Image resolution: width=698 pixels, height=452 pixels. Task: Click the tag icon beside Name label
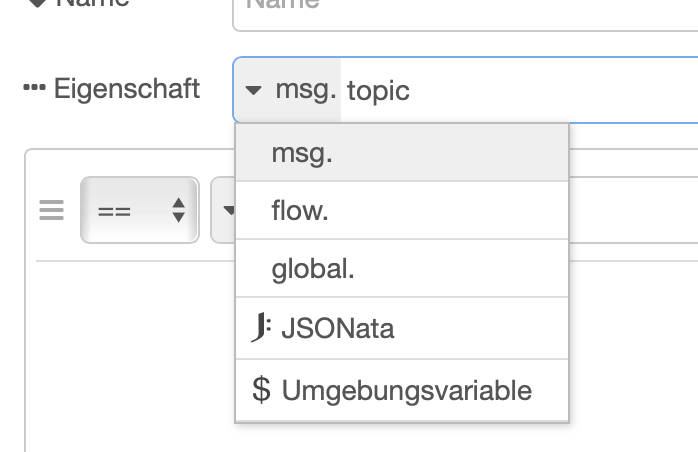38,3
